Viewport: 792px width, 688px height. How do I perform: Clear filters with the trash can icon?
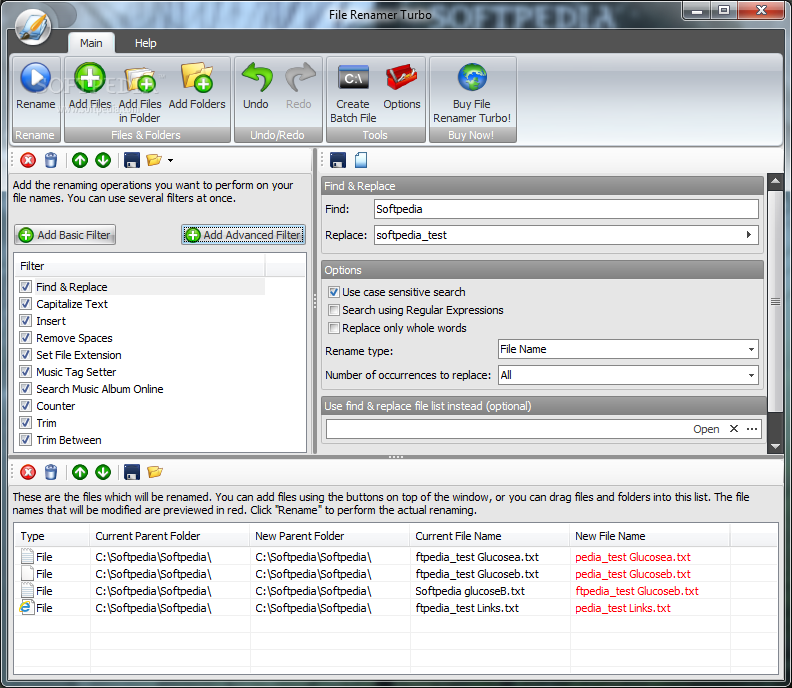(51, 161)
